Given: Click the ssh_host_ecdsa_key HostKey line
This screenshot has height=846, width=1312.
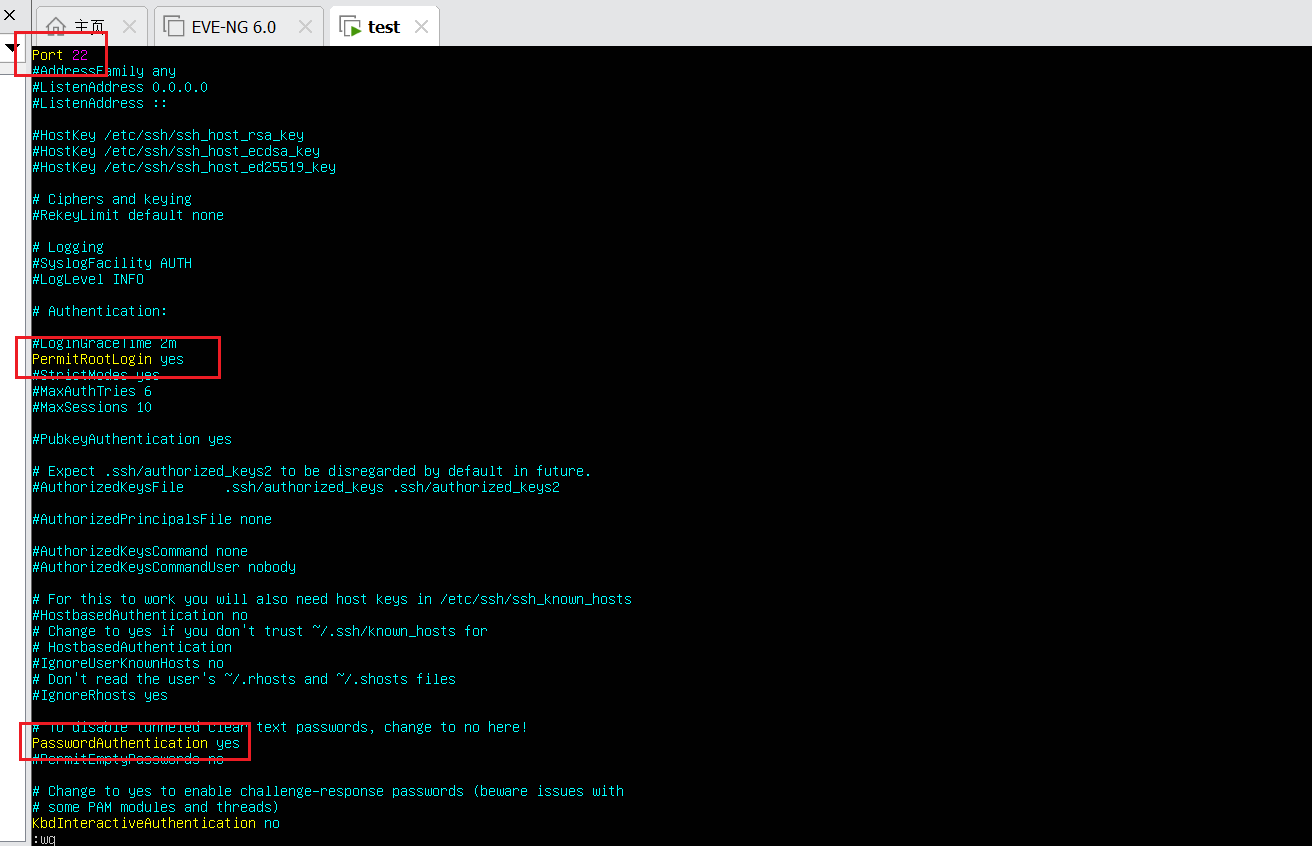Looking at the screenshot, I should (176, 151).
